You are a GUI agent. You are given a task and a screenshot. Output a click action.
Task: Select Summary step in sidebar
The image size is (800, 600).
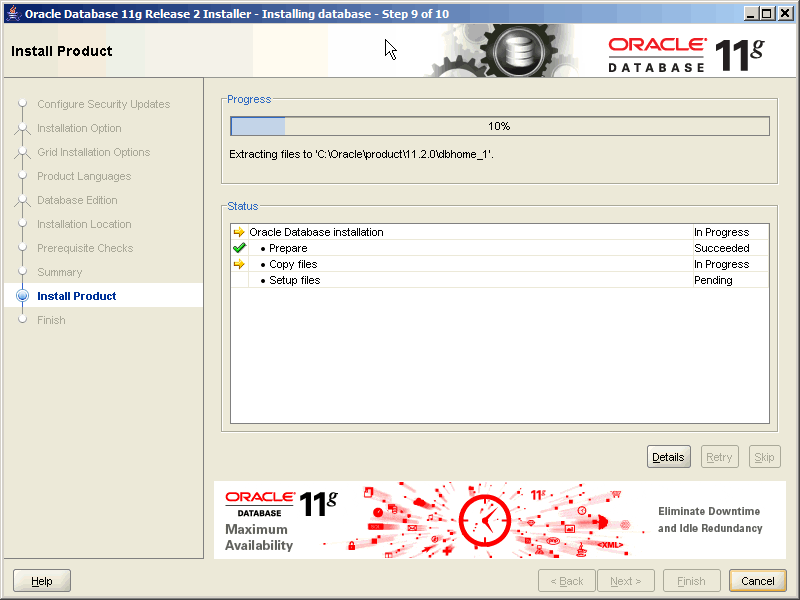(60, 272)
